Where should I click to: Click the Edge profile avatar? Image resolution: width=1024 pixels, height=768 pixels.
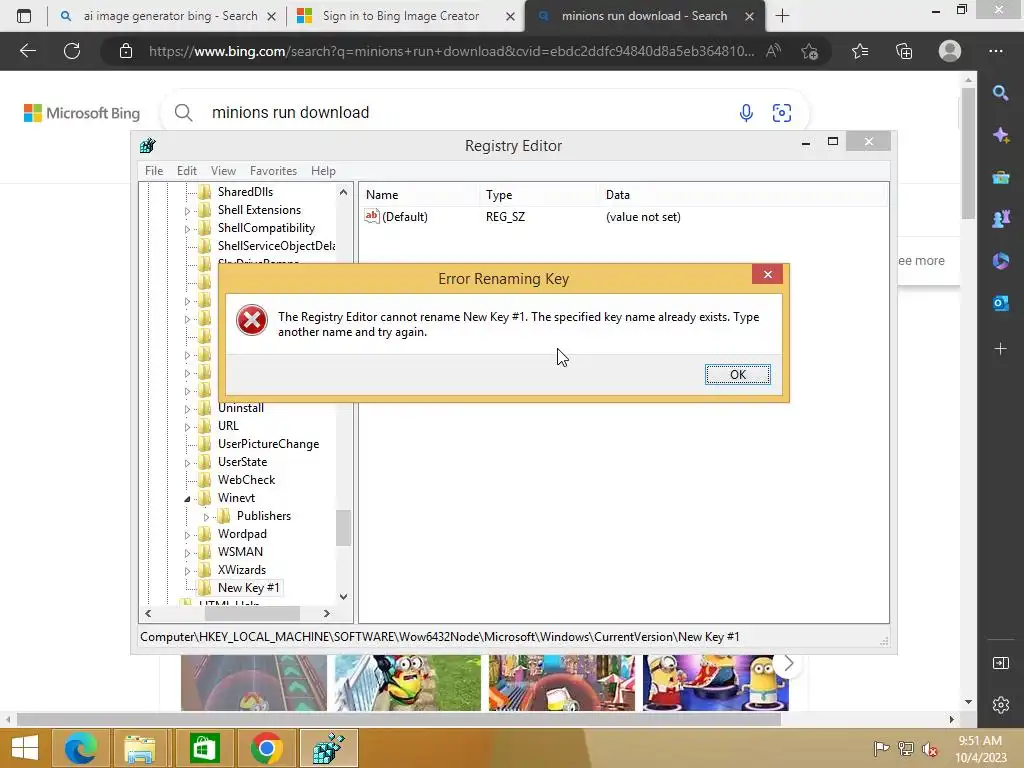(x=950, y=51)
